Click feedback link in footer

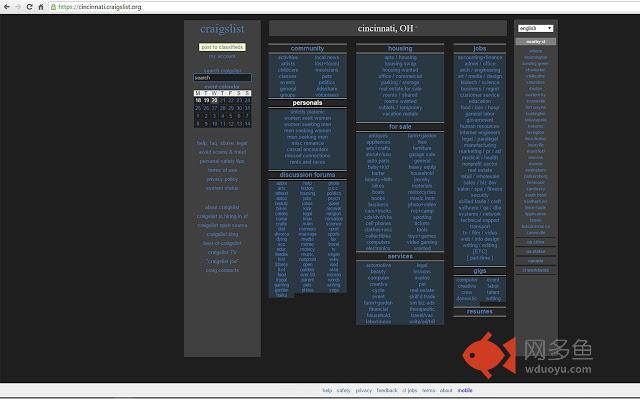point(387,391)
